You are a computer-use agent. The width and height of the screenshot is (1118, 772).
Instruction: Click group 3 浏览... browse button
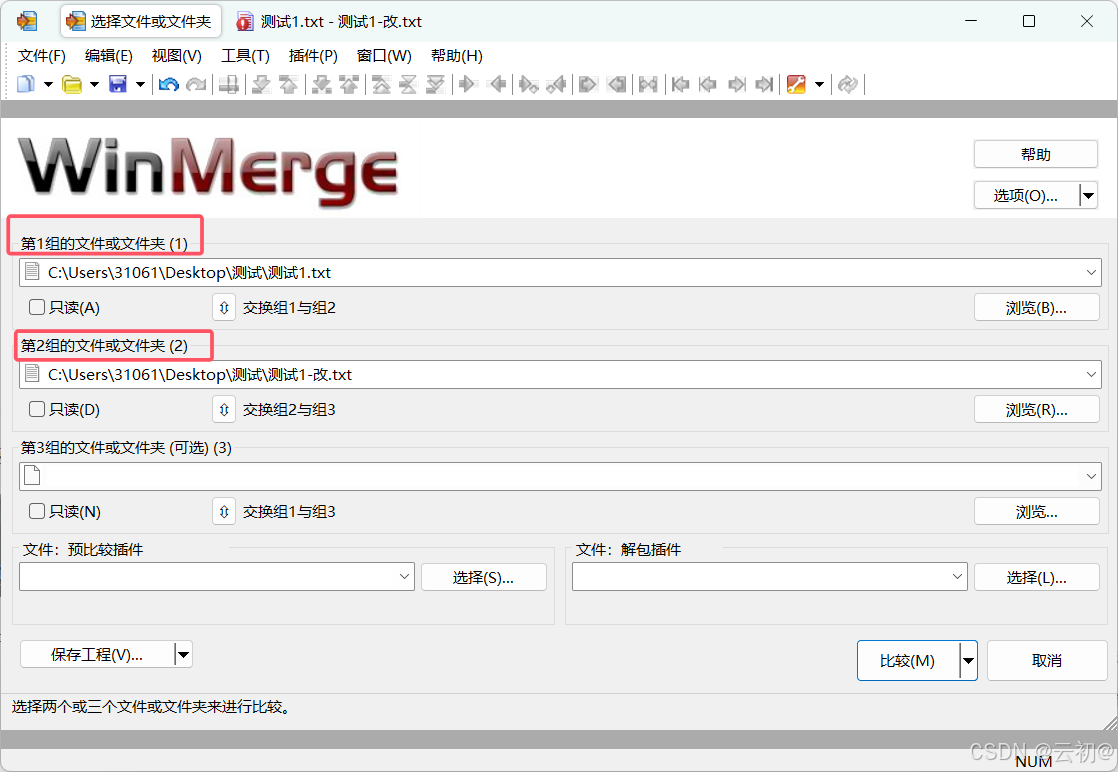pos(1036,512)
